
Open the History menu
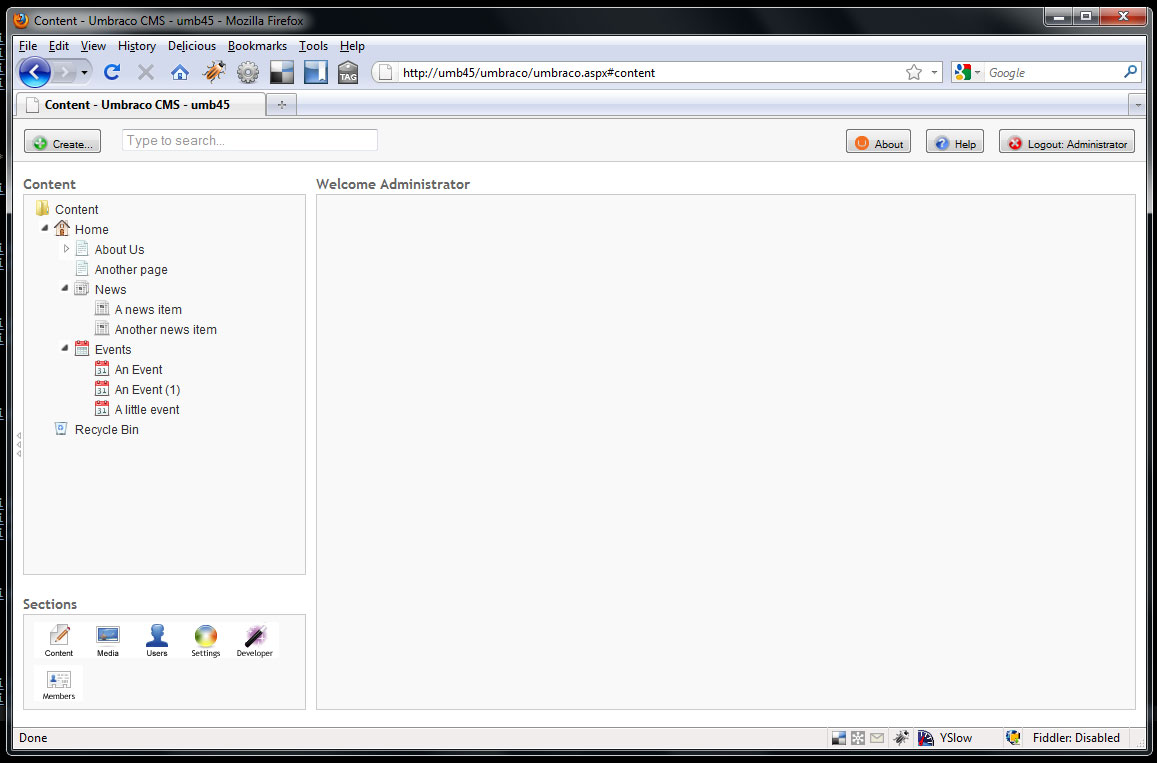137,46
